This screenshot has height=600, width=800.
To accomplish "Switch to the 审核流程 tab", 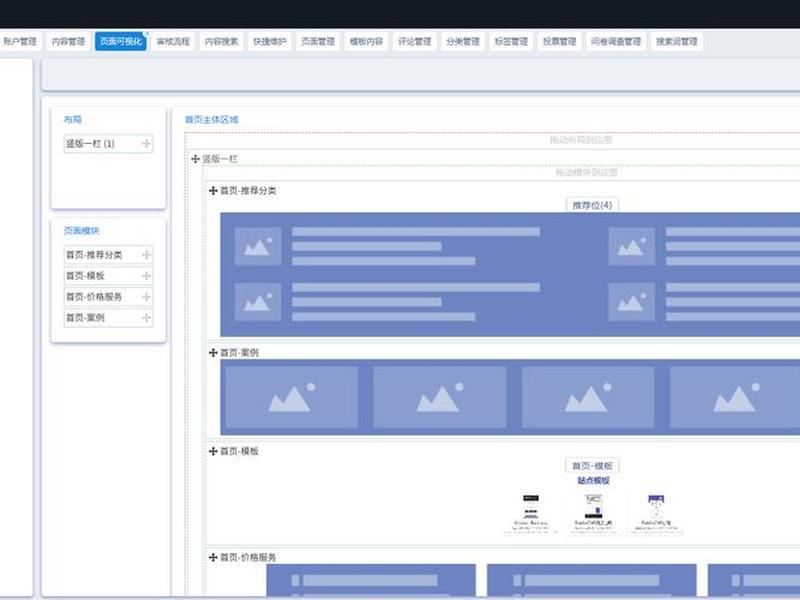I will point(173,41).
